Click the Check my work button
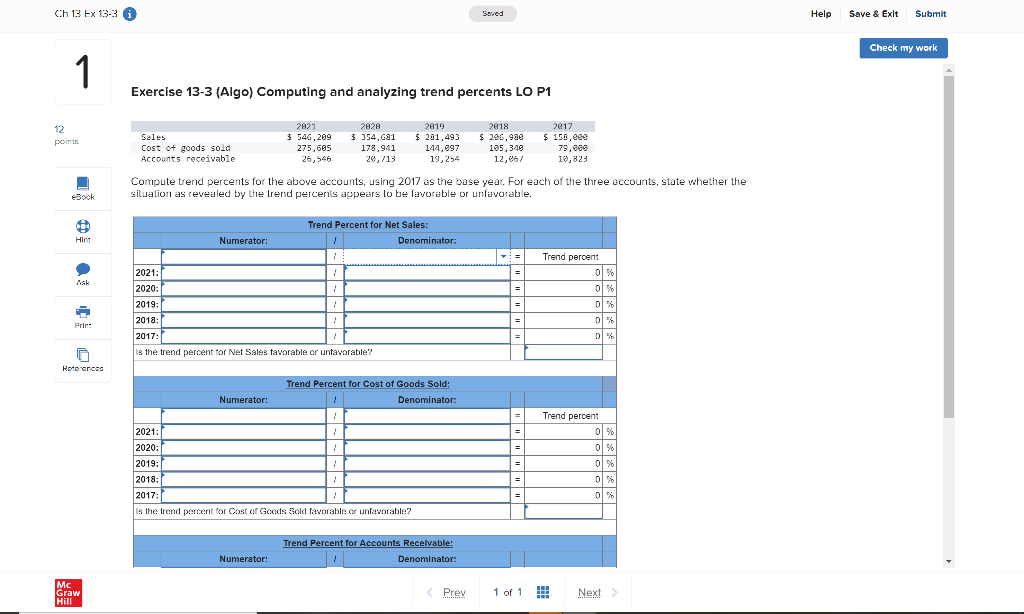The width and height of the screenshot is (1024, 614). pos(903,48)
